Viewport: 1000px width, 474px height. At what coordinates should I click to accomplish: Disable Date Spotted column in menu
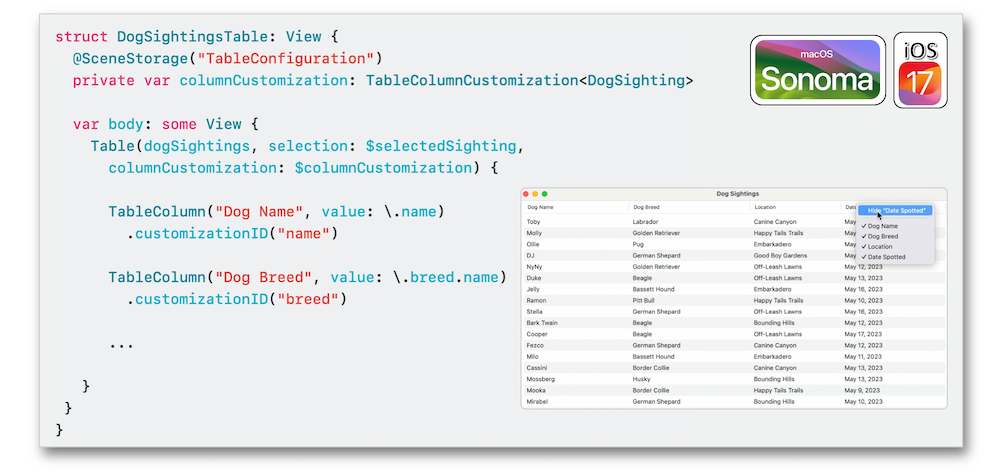point(885,257)
